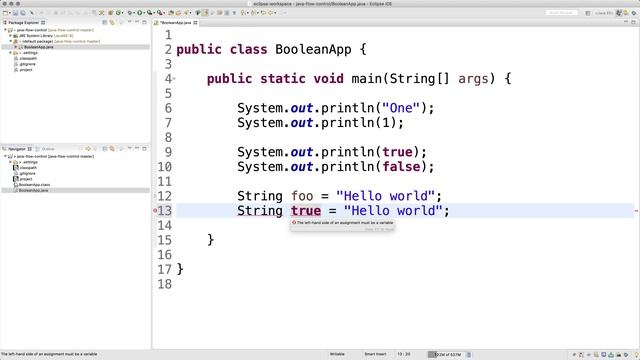Select .gitignore in Package Explorer
The width and height of the screenshot is (640, 360).
[27, 64]
